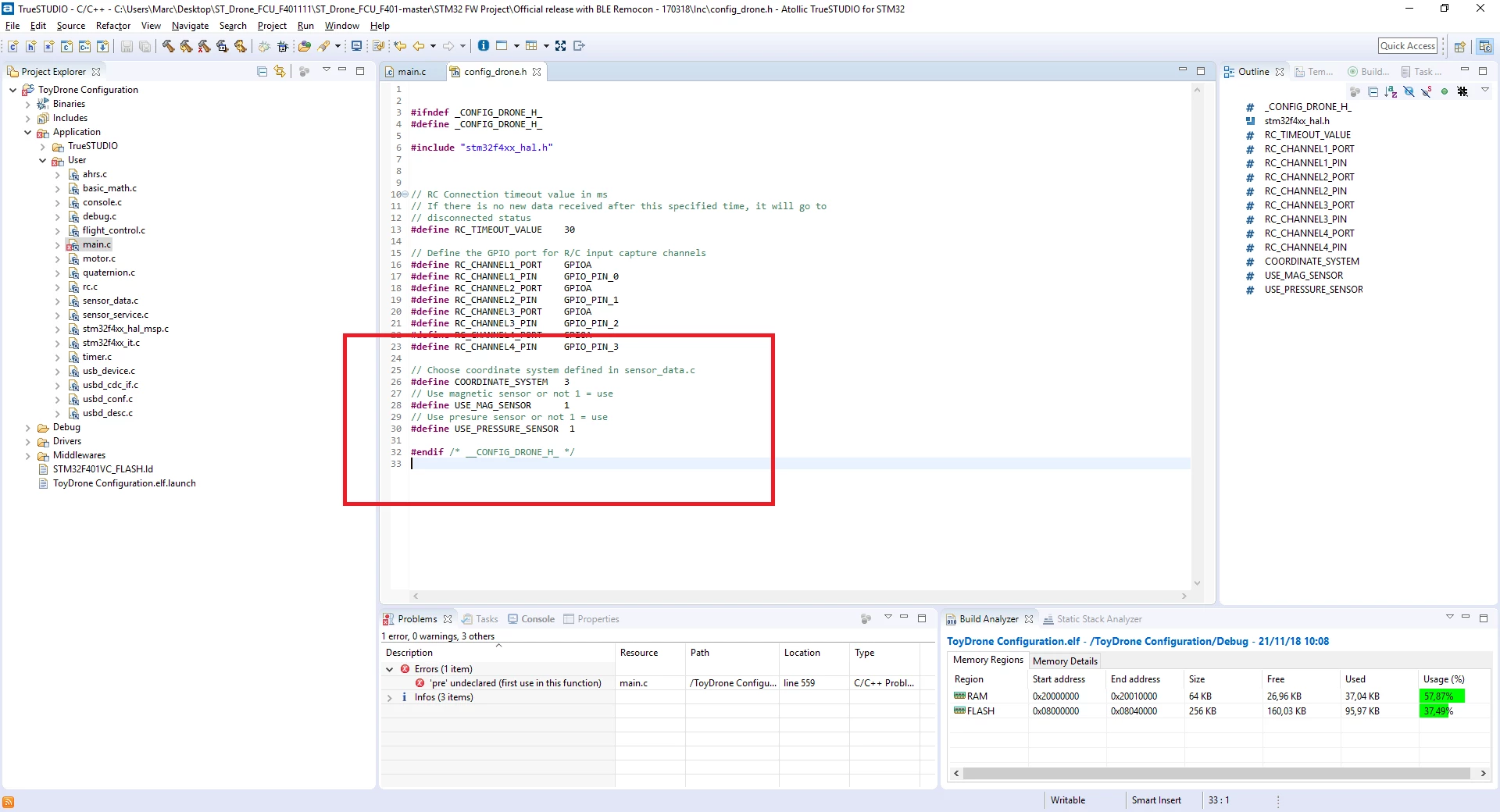Collapse comment fold marker at line 10

pos(405,194)
